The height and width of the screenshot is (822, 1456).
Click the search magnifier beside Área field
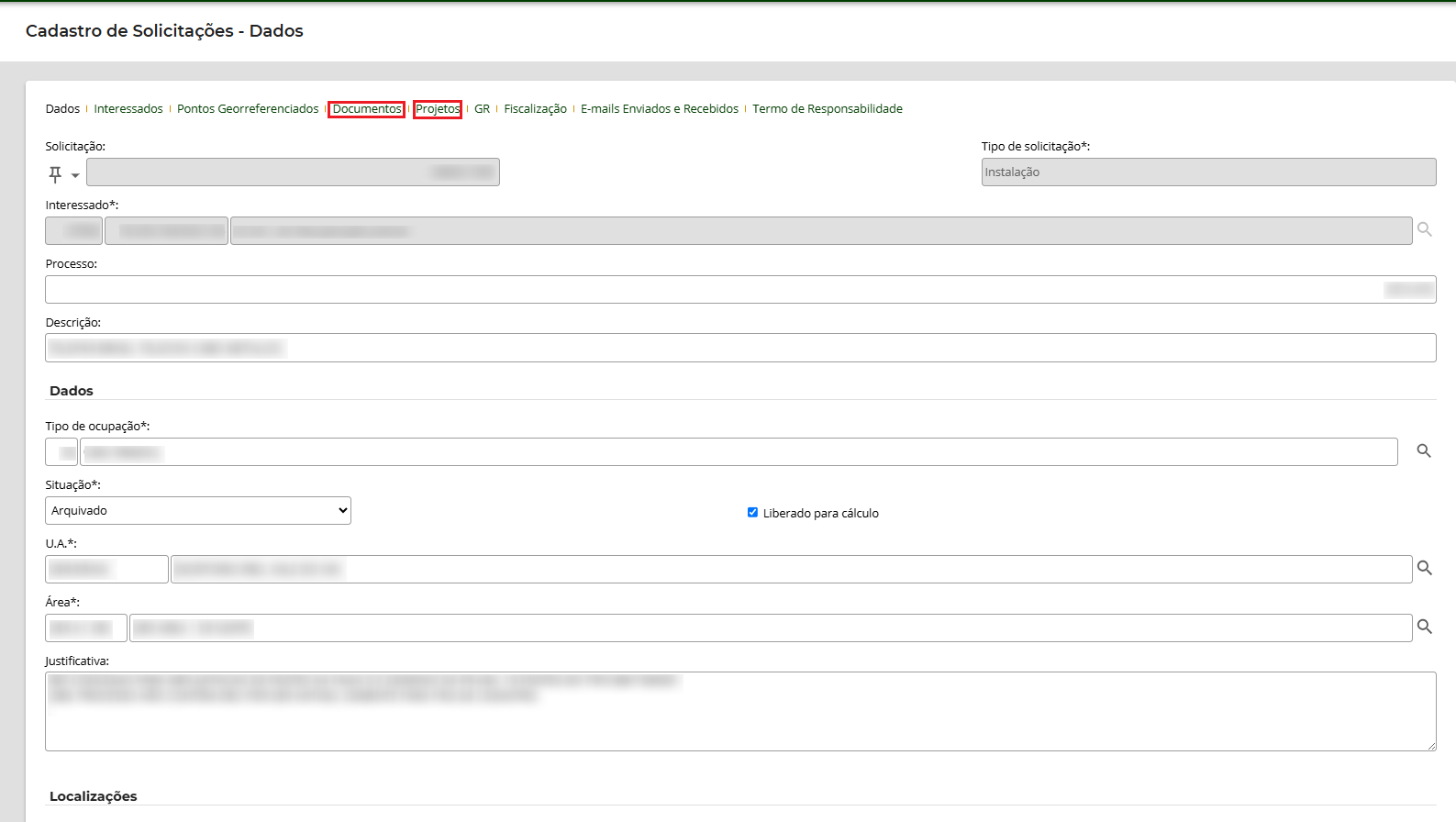click(1424, 628)
